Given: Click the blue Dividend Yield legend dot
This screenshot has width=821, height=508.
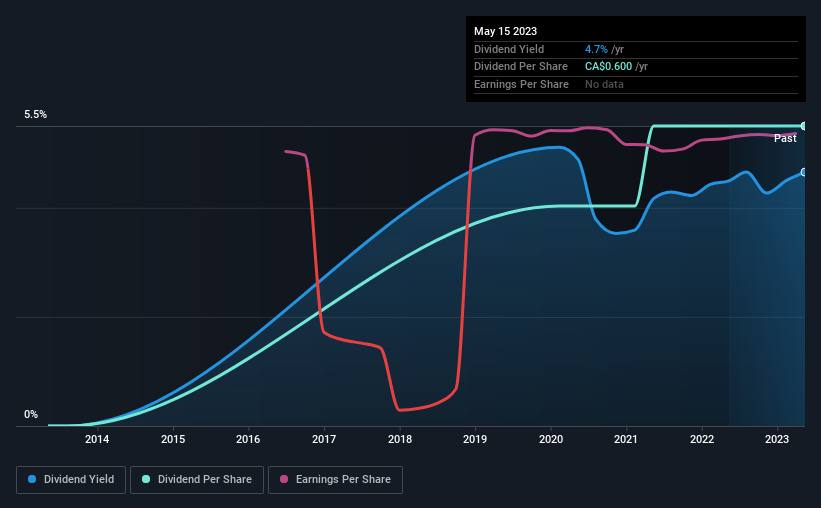Looking at the screenshot, I should tap(32, 479).
